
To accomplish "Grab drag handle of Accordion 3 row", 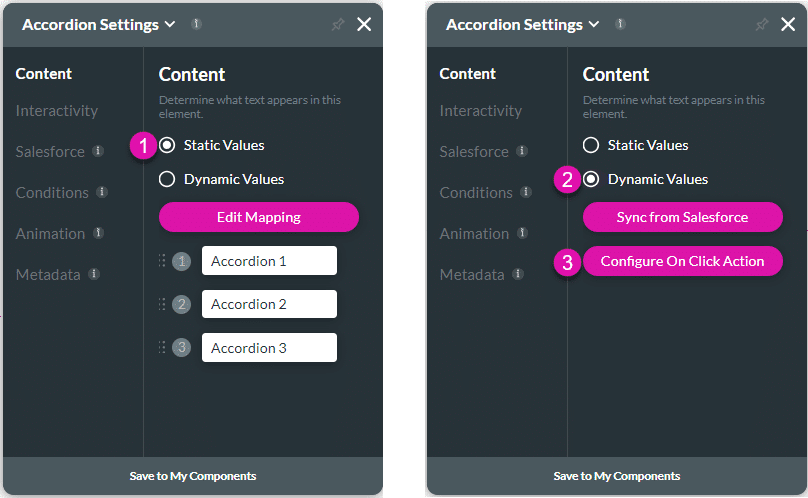I will (x=162, y=348).
